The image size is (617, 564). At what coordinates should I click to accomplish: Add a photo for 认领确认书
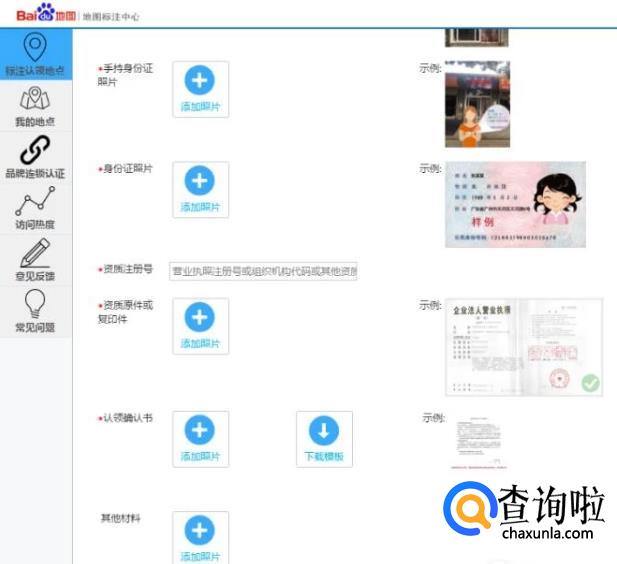200,438
